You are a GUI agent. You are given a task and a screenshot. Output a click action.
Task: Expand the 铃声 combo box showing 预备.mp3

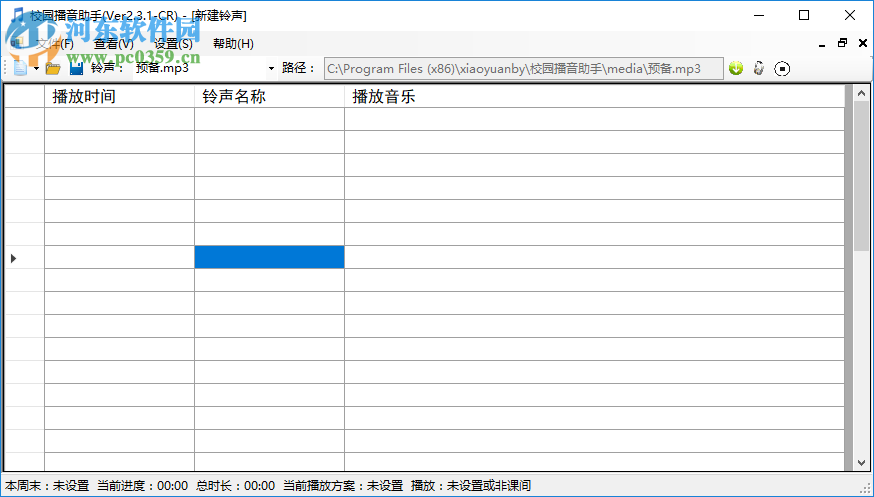(x=271, y=69)
